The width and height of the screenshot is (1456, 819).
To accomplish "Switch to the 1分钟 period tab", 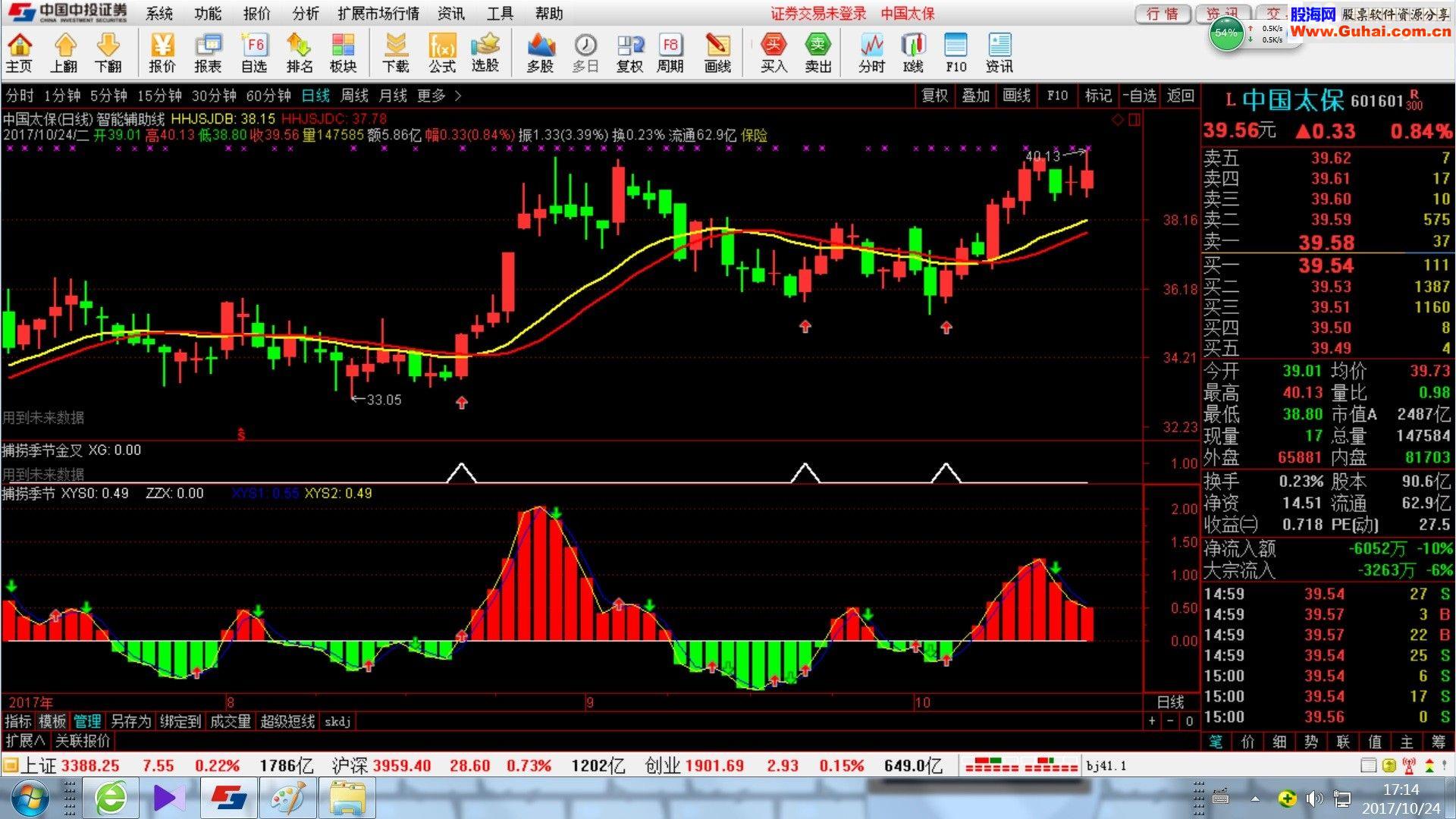I will [62, 96].
